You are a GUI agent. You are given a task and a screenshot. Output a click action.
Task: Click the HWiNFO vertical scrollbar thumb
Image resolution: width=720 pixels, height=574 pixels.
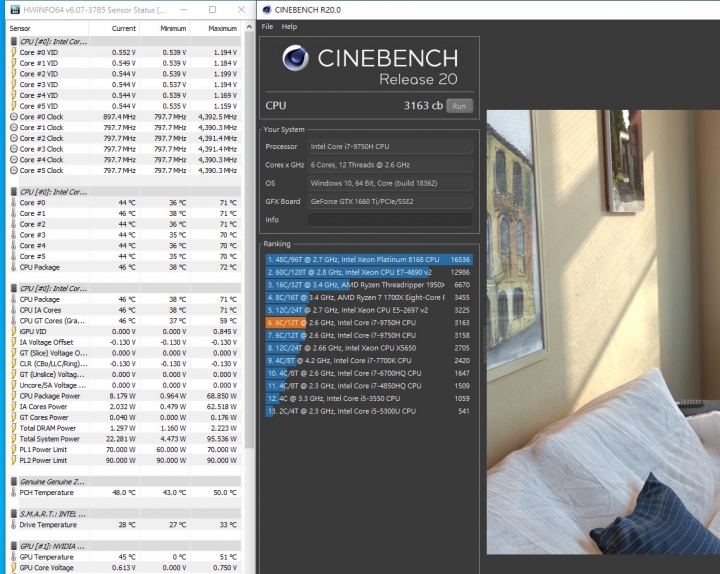coord(249,241)
